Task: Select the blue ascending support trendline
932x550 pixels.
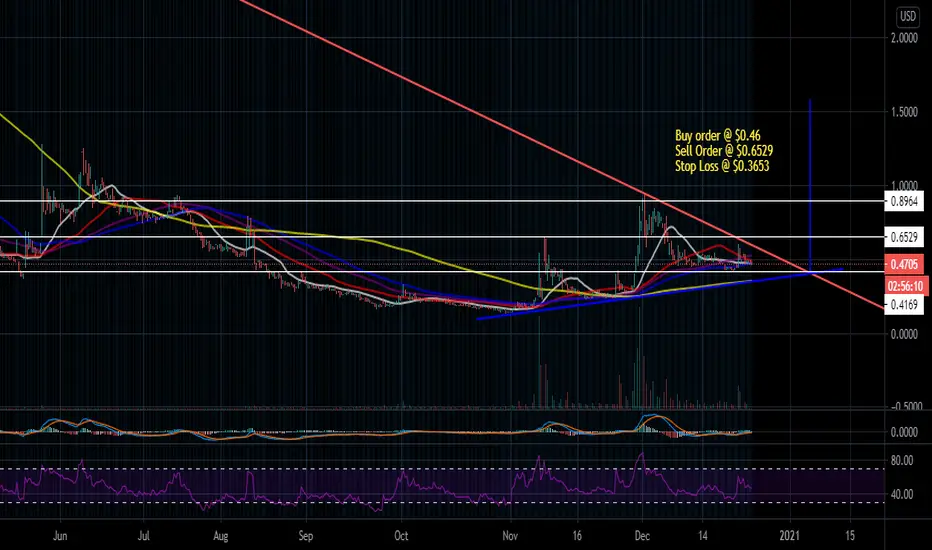Action: [x=660, y=293]
